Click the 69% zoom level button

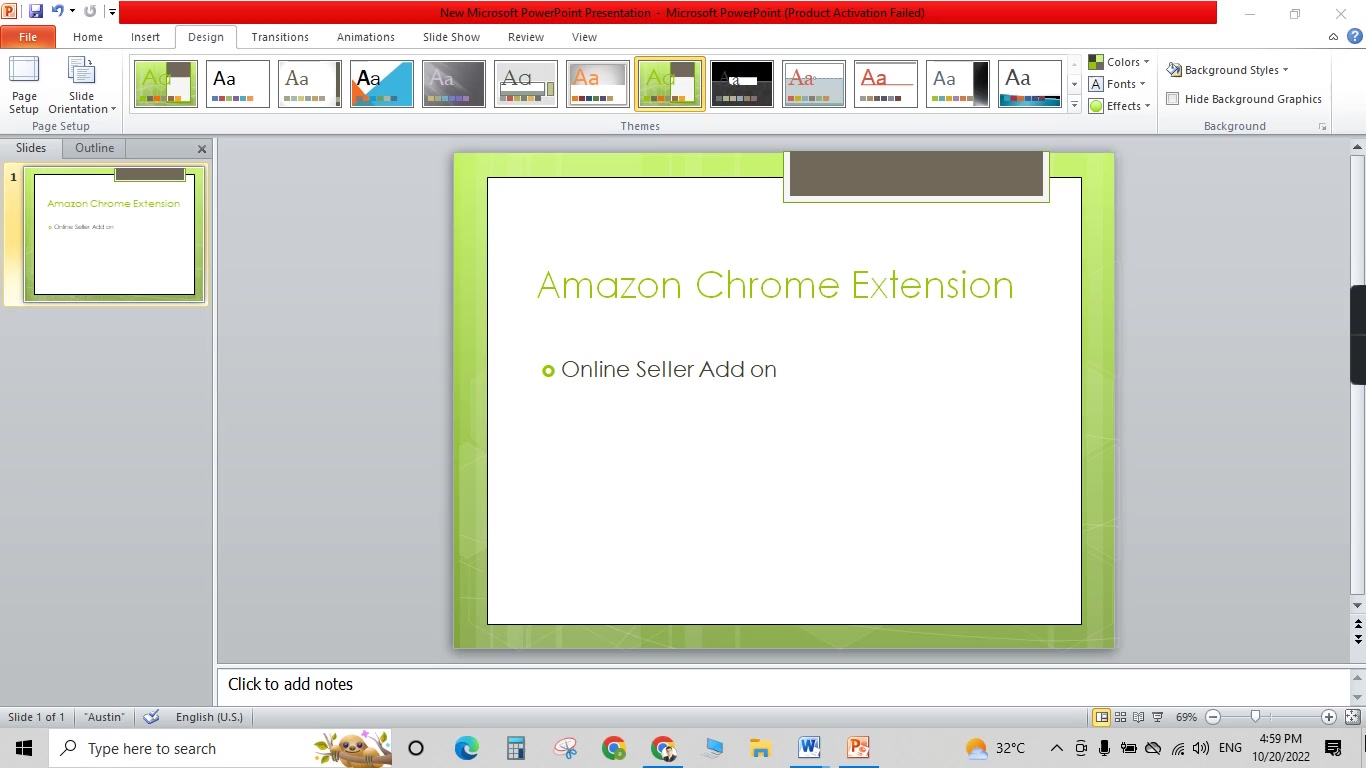click(x=1186, y=717)
